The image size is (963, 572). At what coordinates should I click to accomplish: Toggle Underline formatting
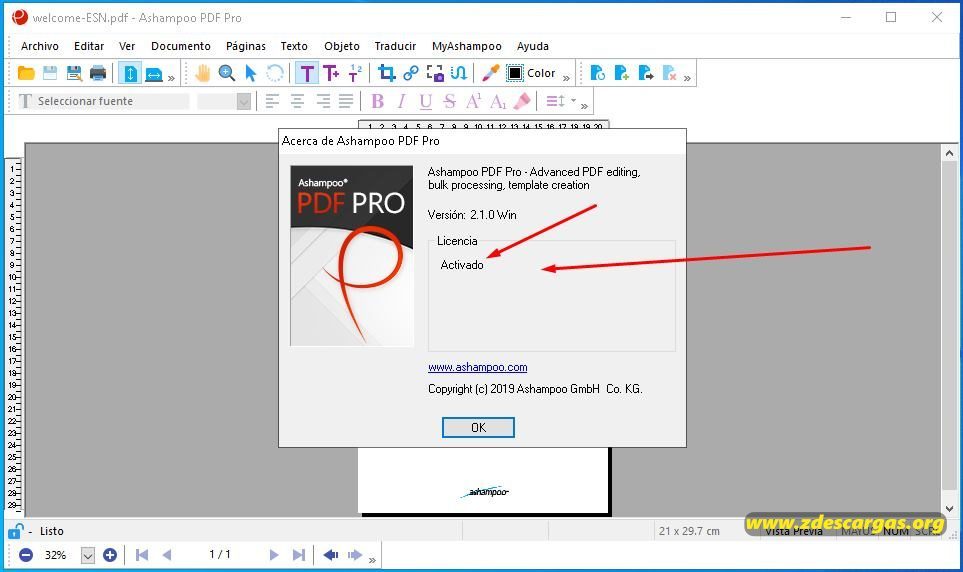(426, 101)
